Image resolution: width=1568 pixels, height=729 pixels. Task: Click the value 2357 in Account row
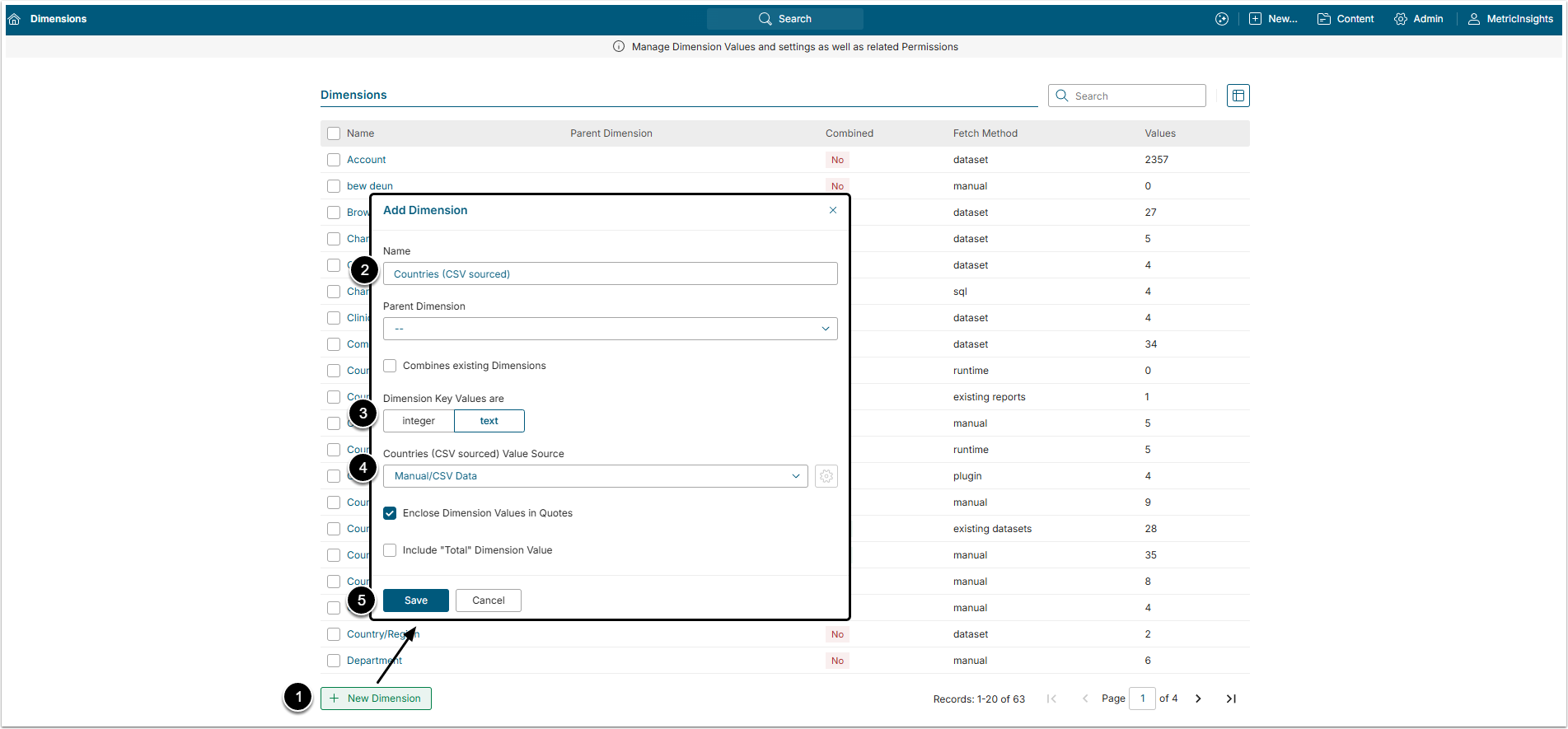1156,160
